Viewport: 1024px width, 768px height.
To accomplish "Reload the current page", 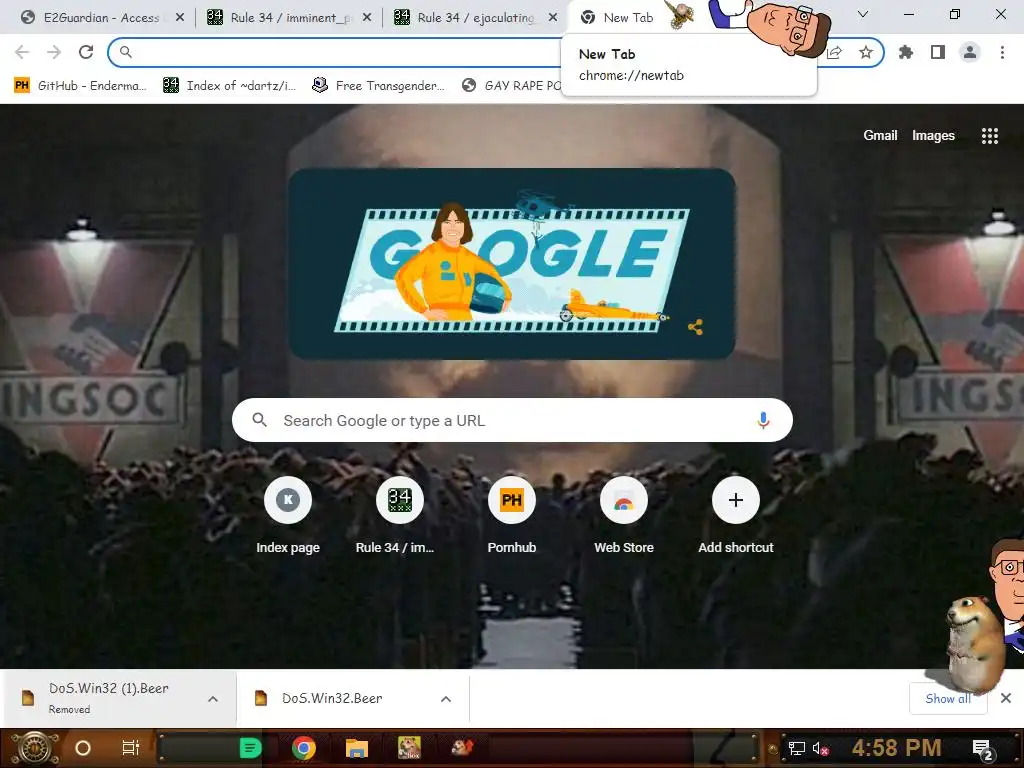I will (x=86, y=52).
